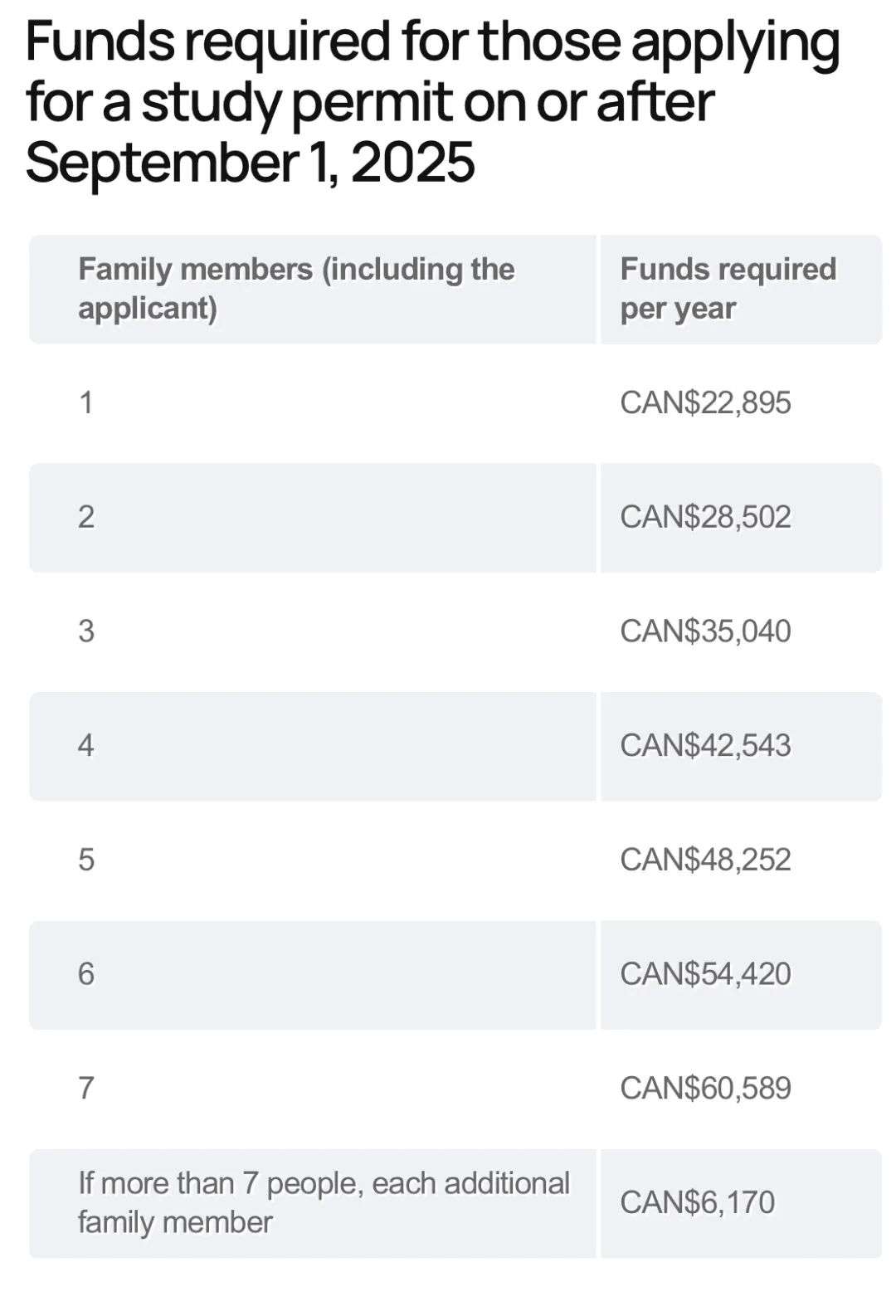Select the 'Funds required per year' column header
896x1316 pixels.
(x=728, y=289)
